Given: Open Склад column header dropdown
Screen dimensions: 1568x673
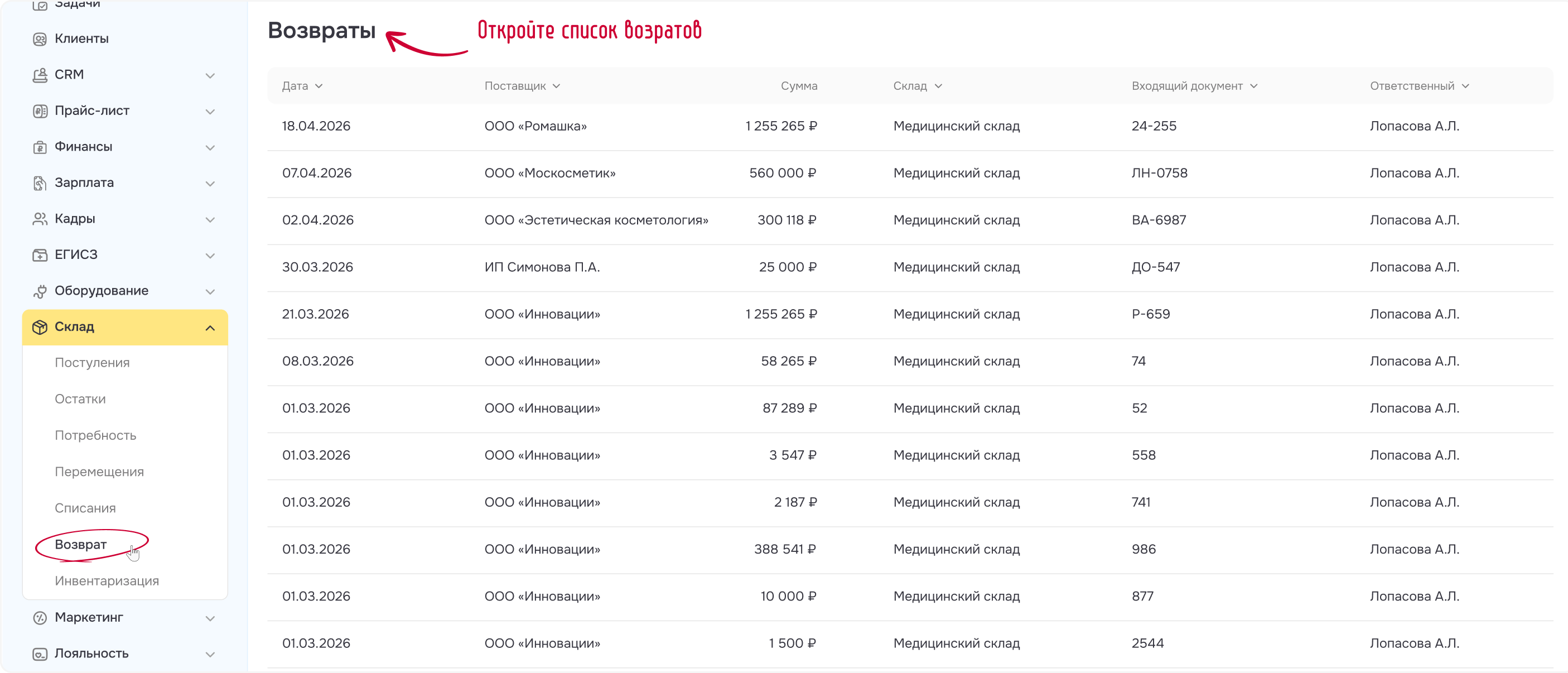Looking at the screenshot, I should coord(917,86).
